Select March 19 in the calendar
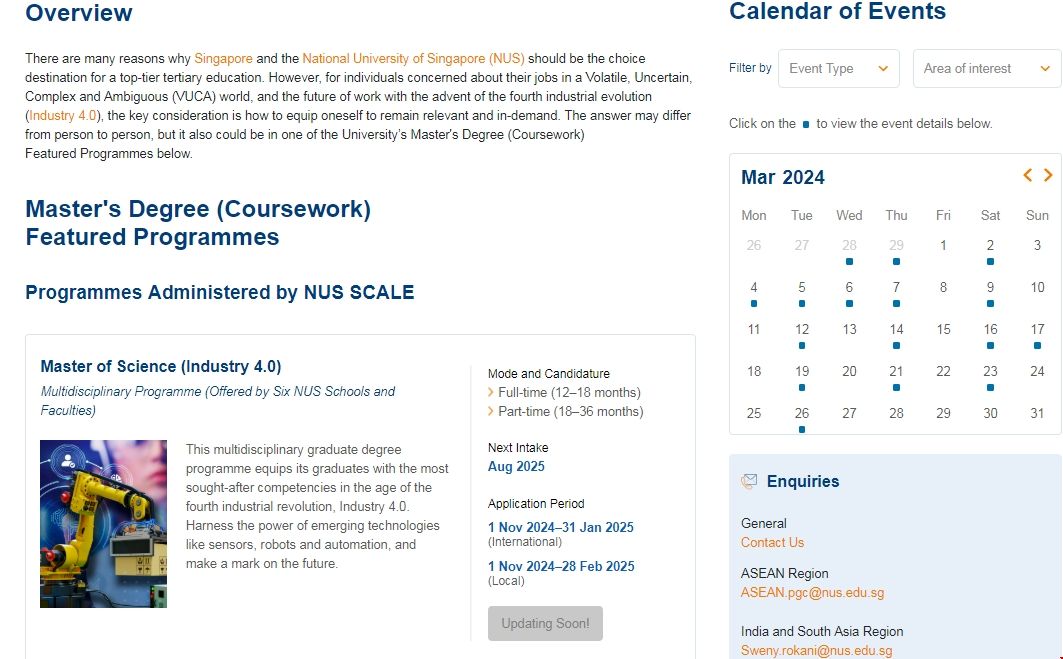 click(802, 371)
